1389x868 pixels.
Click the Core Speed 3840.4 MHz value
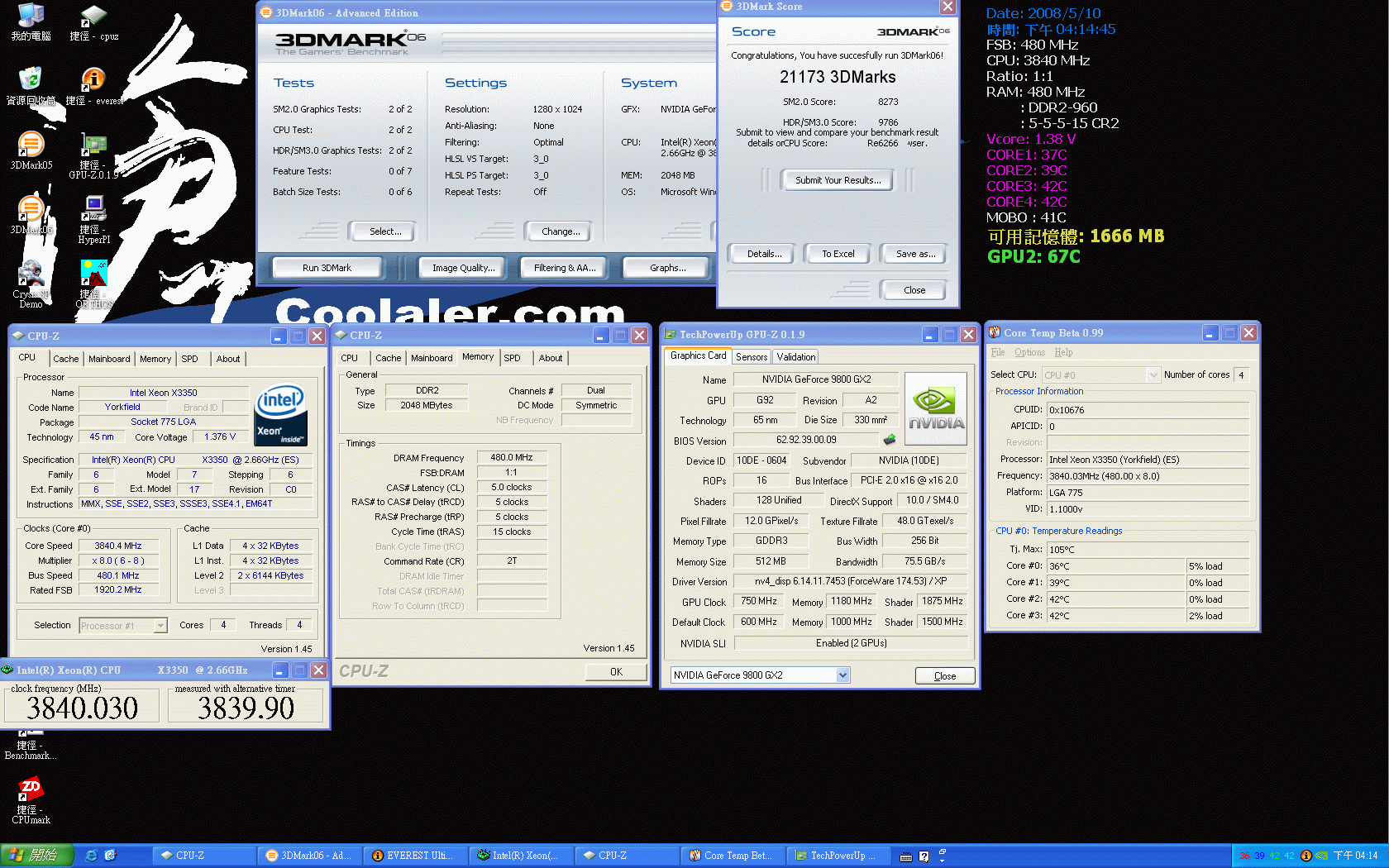pos(117,546)
